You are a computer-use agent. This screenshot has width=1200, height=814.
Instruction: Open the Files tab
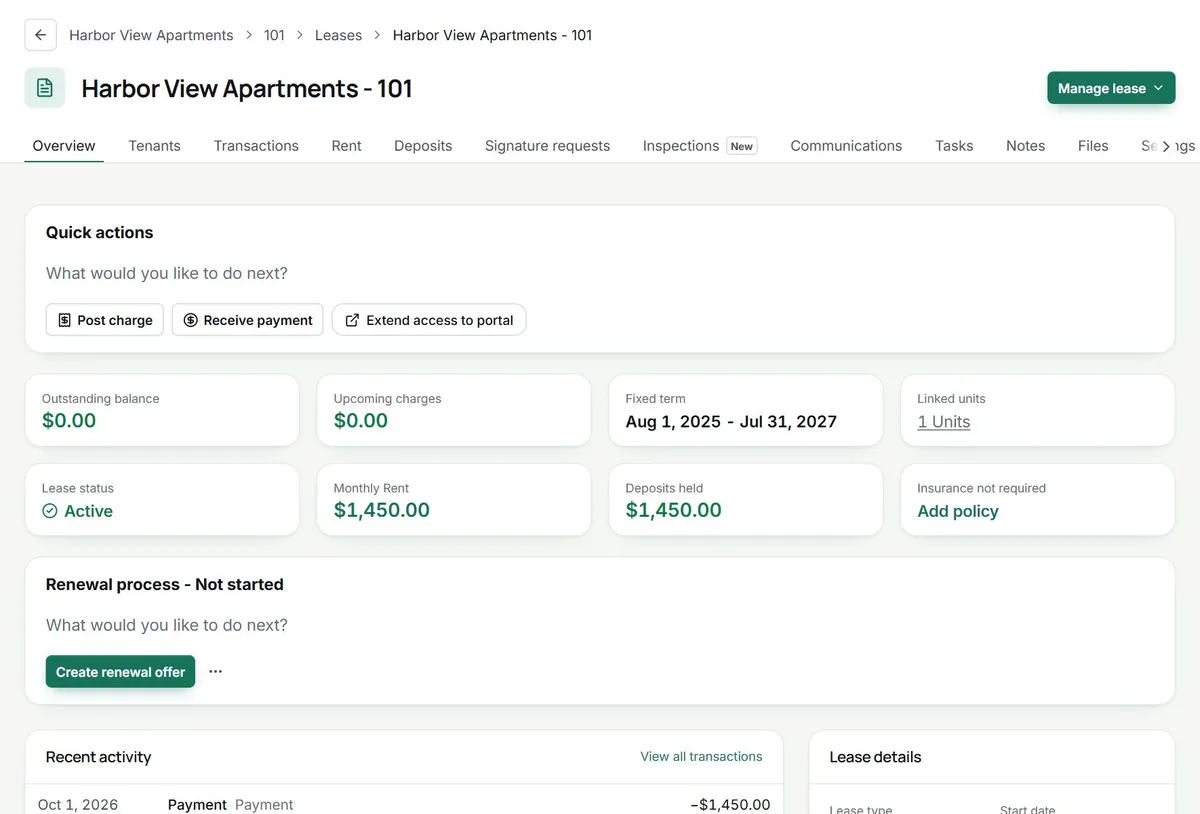click(1093, 146)
